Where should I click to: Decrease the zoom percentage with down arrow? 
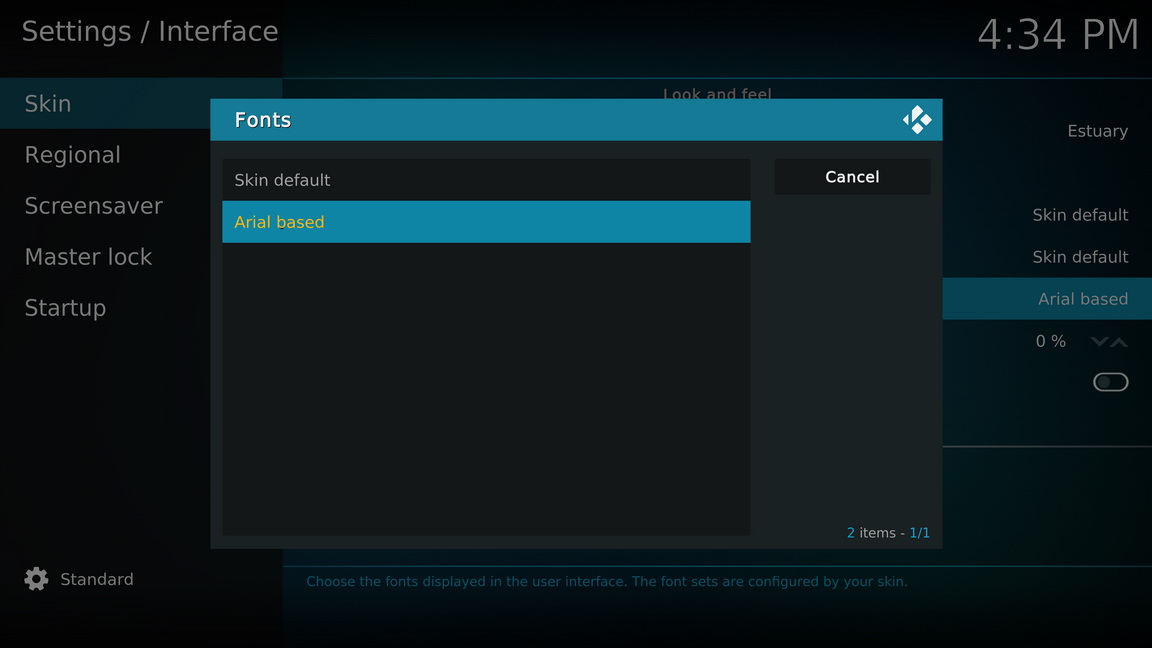tap(1099, 342)
